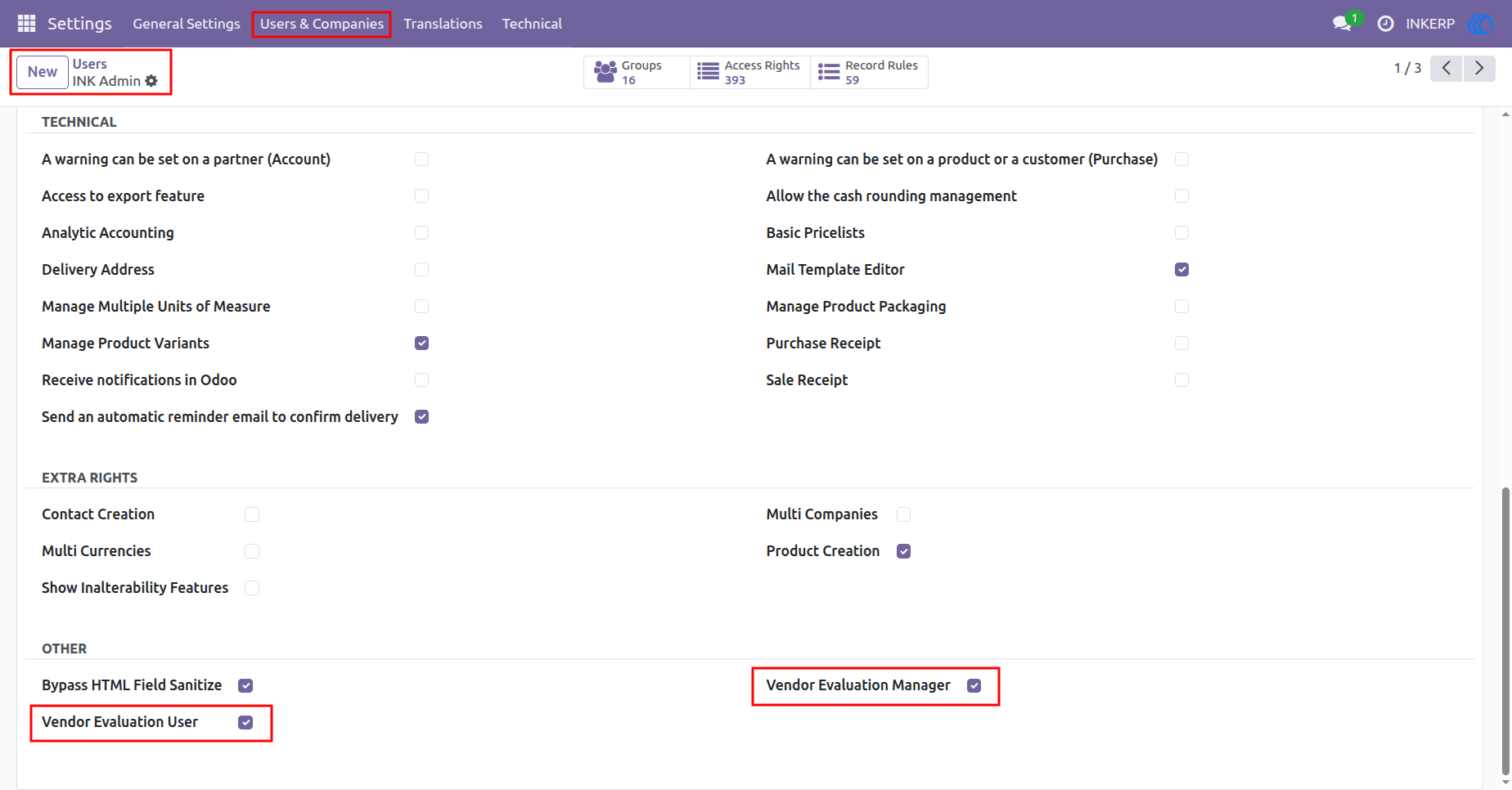Viewport: 1512px width, 790px height.
Task: Uncheck Mail Template Editor
Action: pos(1181,270)
